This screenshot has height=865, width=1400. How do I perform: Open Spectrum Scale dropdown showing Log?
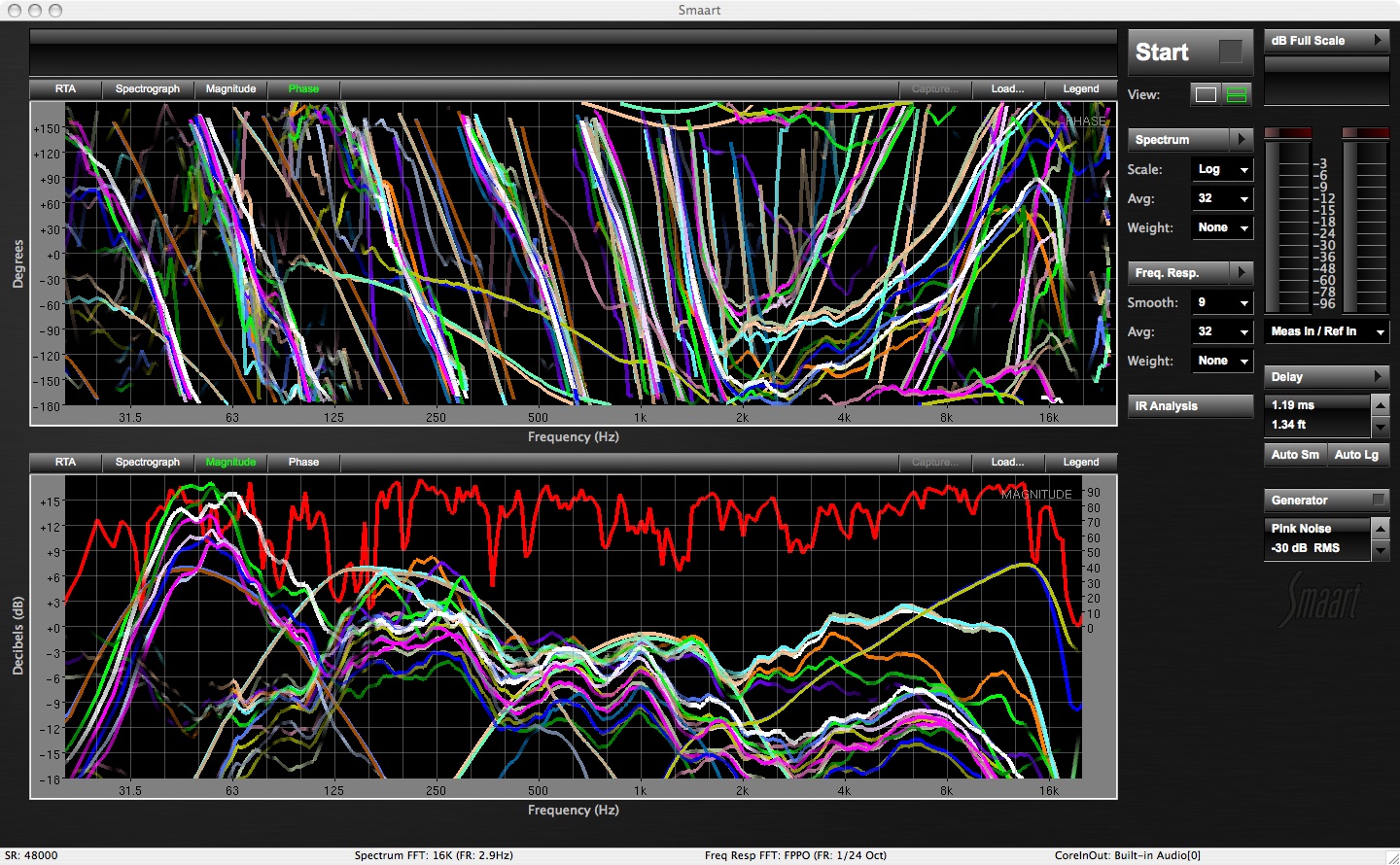(x=1222, y=169)
